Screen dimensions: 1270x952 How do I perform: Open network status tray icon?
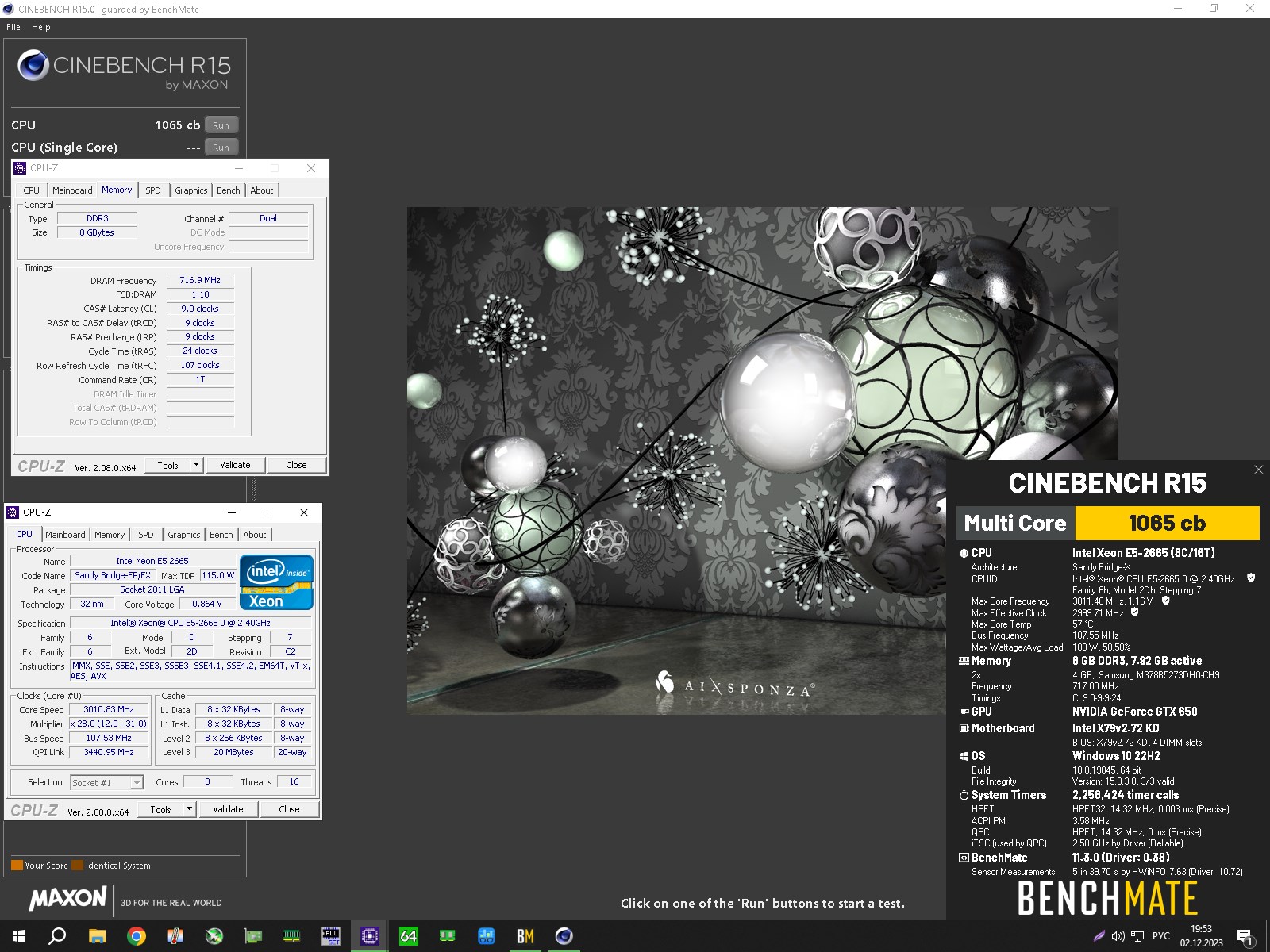[x=1137, y=936]
